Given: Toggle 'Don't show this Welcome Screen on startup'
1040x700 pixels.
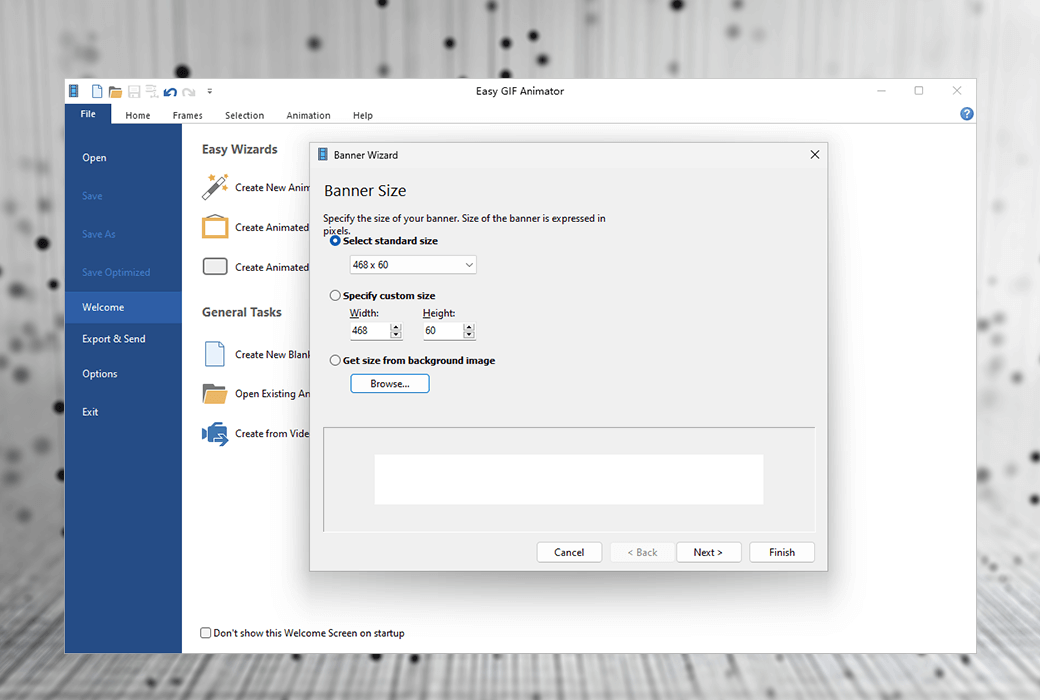Looking at the screenshot, I should pyautogui.click(x=206, y=633).
